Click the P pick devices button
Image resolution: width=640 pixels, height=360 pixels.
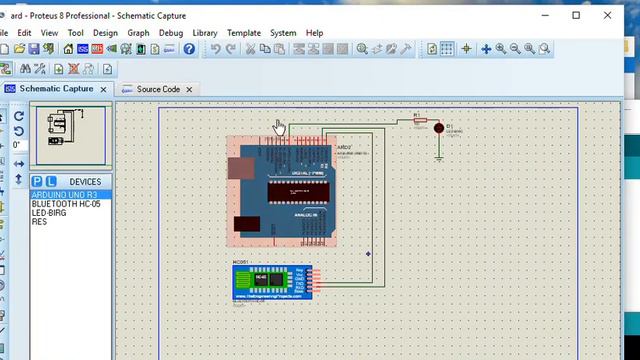(37, 182)
